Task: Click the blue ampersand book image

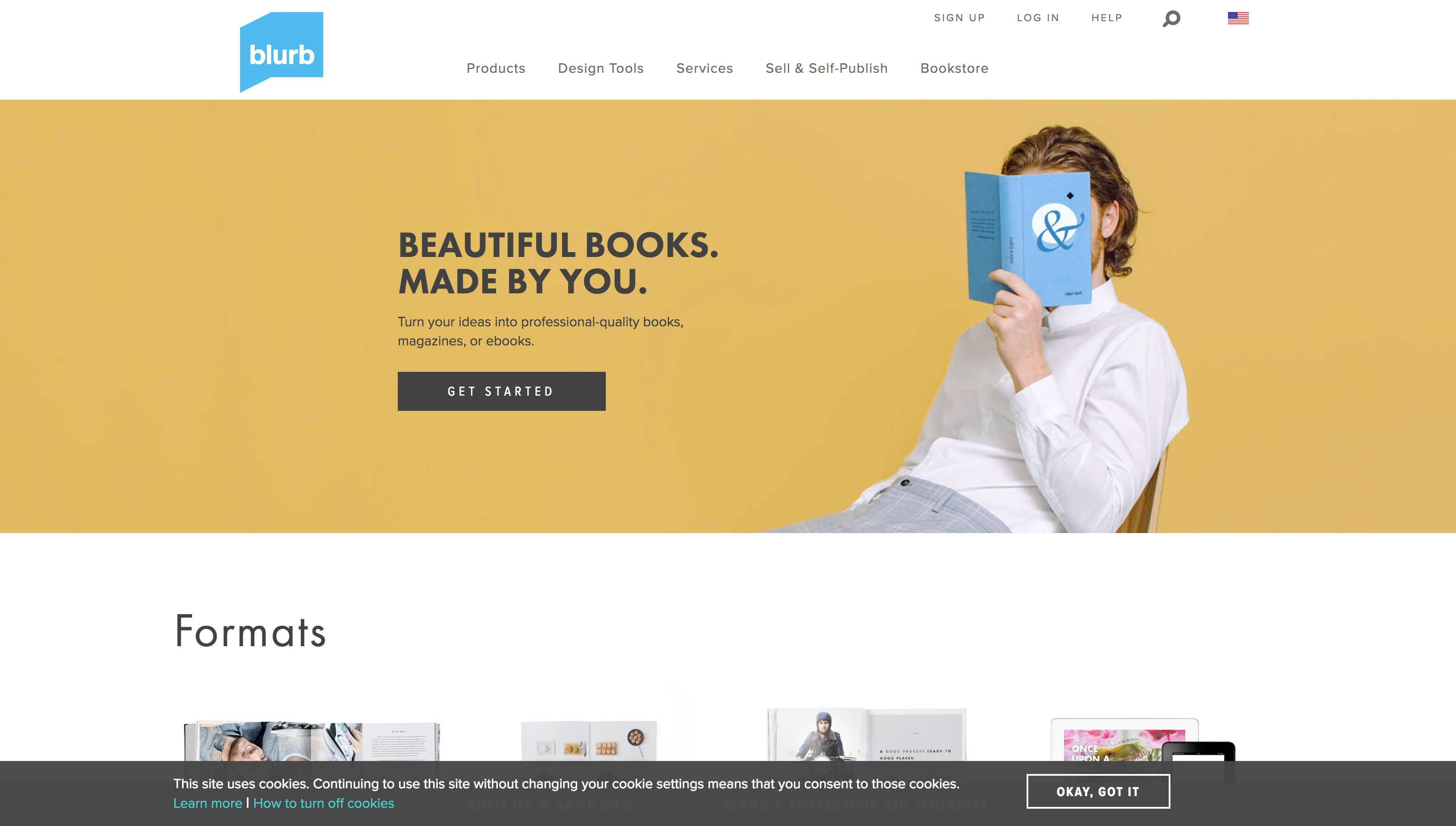Action: (1028, 238)
